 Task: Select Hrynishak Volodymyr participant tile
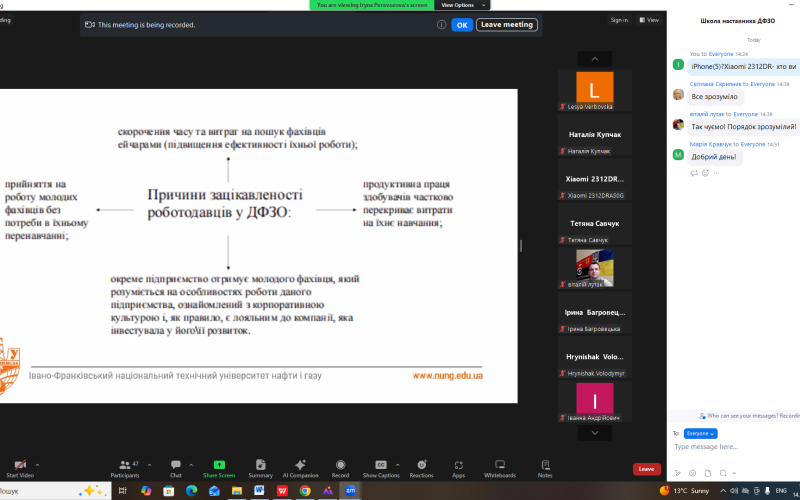coord(594,357)
